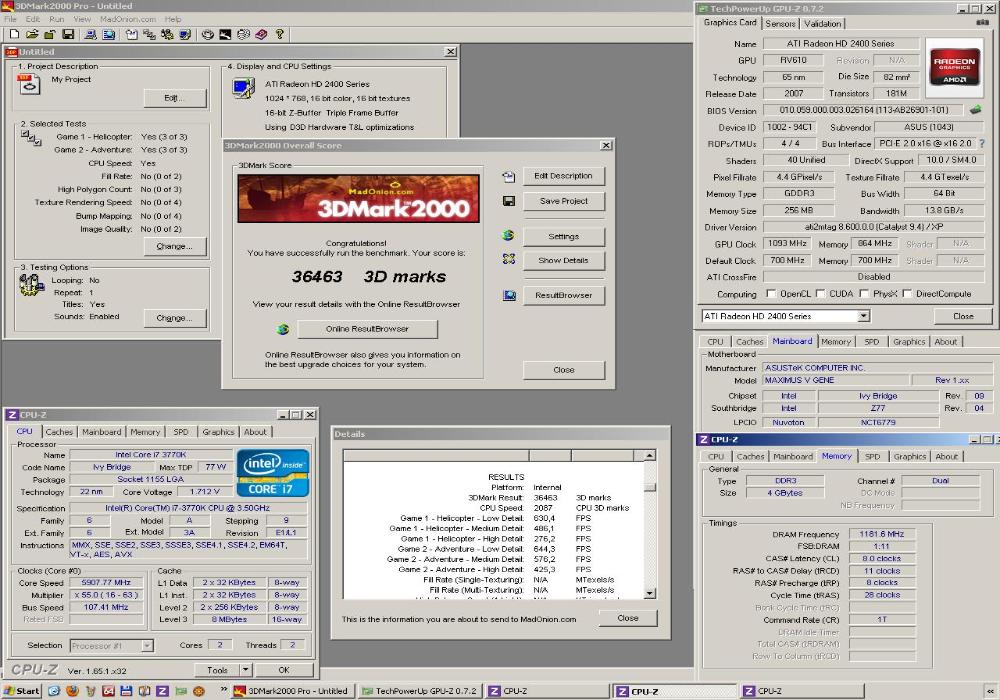The height and width of the screenshot is (700, 1000).
Task: Click the question mark help icon
Action: point(279,34)
